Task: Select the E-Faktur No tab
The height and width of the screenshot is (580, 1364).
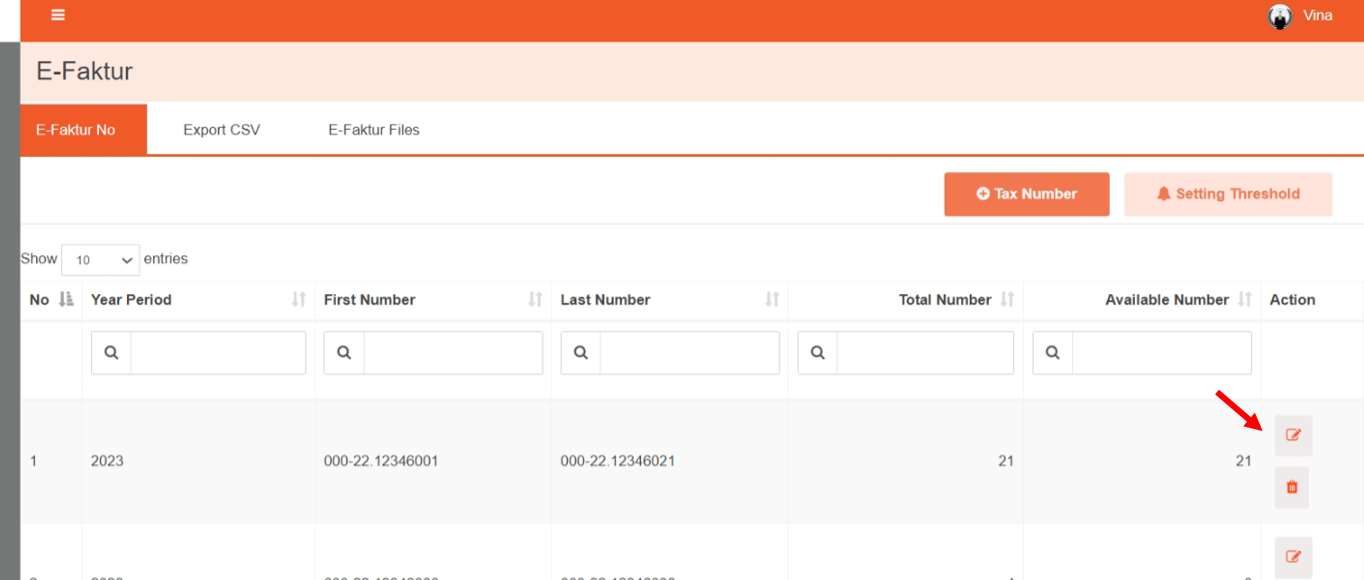Action: pos(76,130)
